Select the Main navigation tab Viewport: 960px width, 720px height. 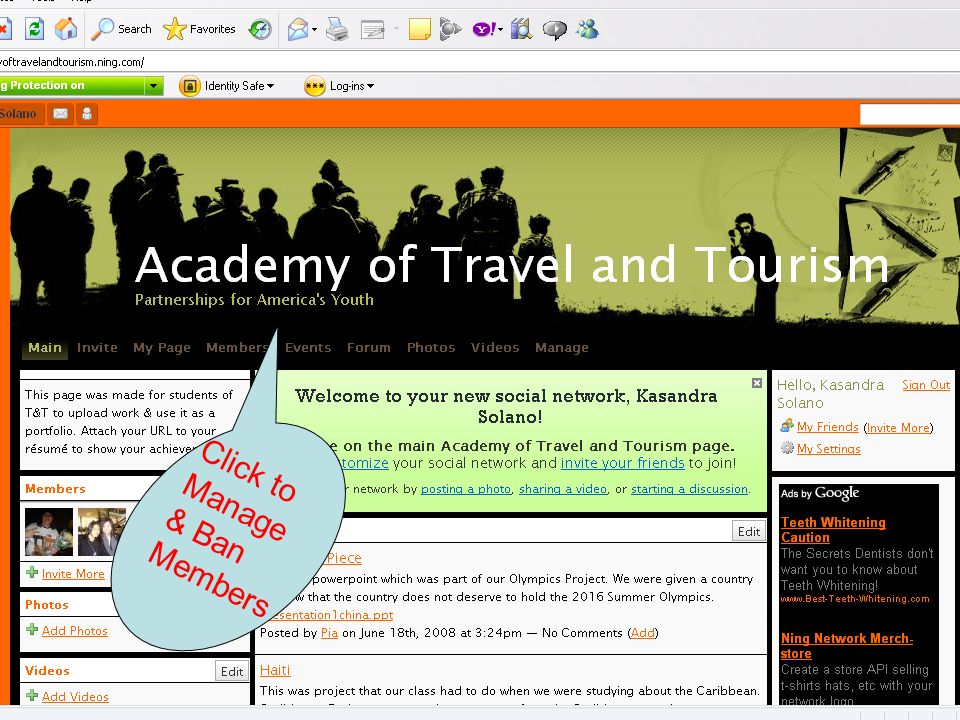point(45,348)
